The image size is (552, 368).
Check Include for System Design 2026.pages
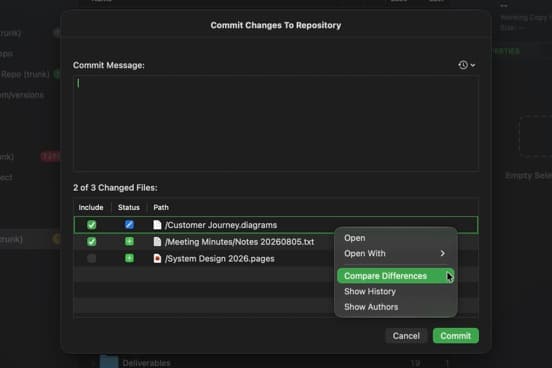92,258
